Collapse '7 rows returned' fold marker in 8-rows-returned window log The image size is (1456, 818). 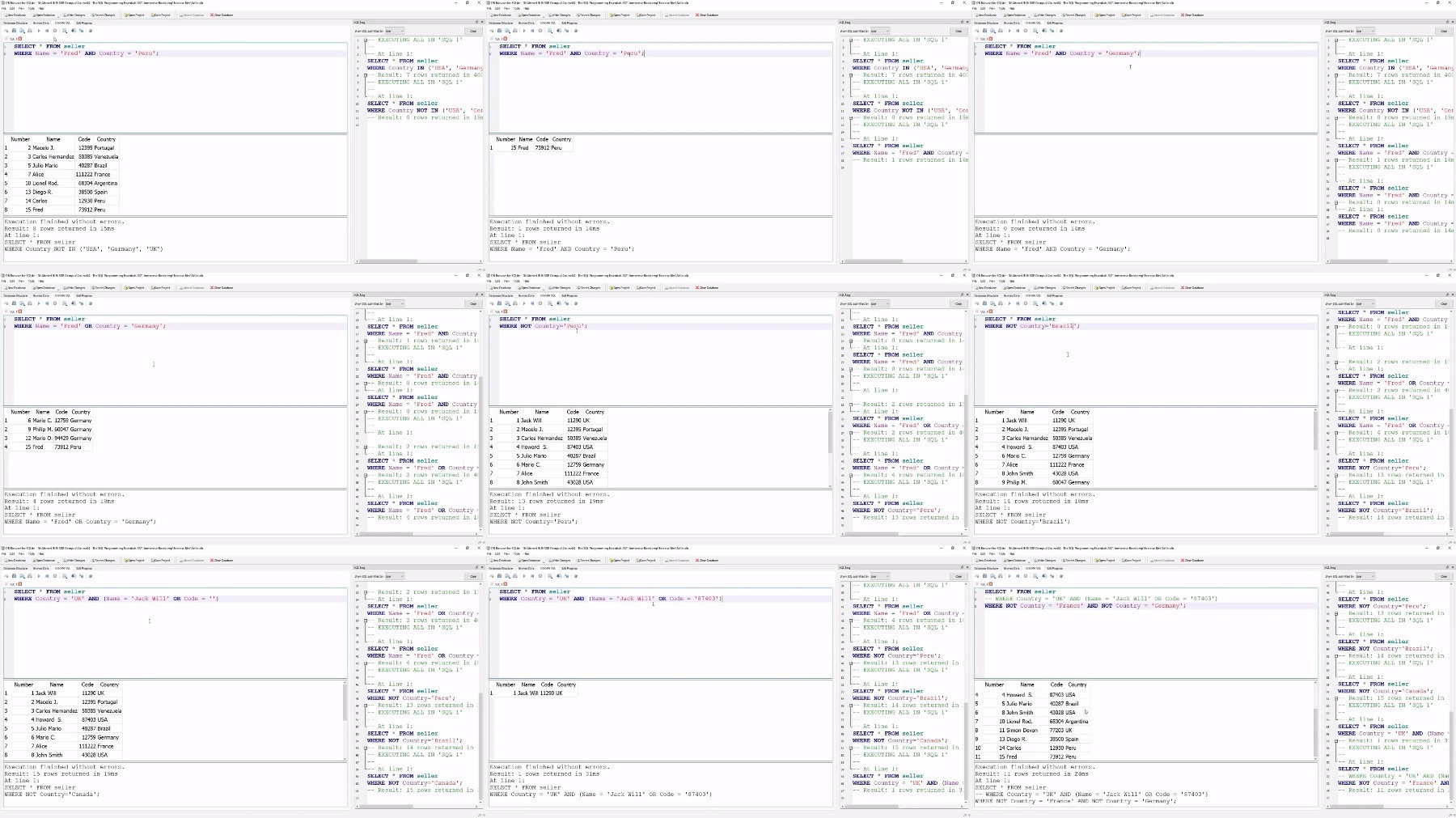pos(366,74)
